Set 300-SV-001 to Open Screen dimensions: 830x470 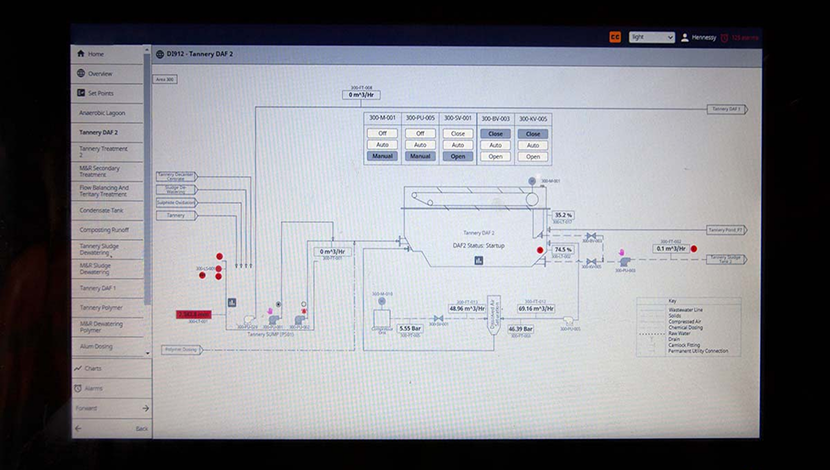click(x=458, y=157)
